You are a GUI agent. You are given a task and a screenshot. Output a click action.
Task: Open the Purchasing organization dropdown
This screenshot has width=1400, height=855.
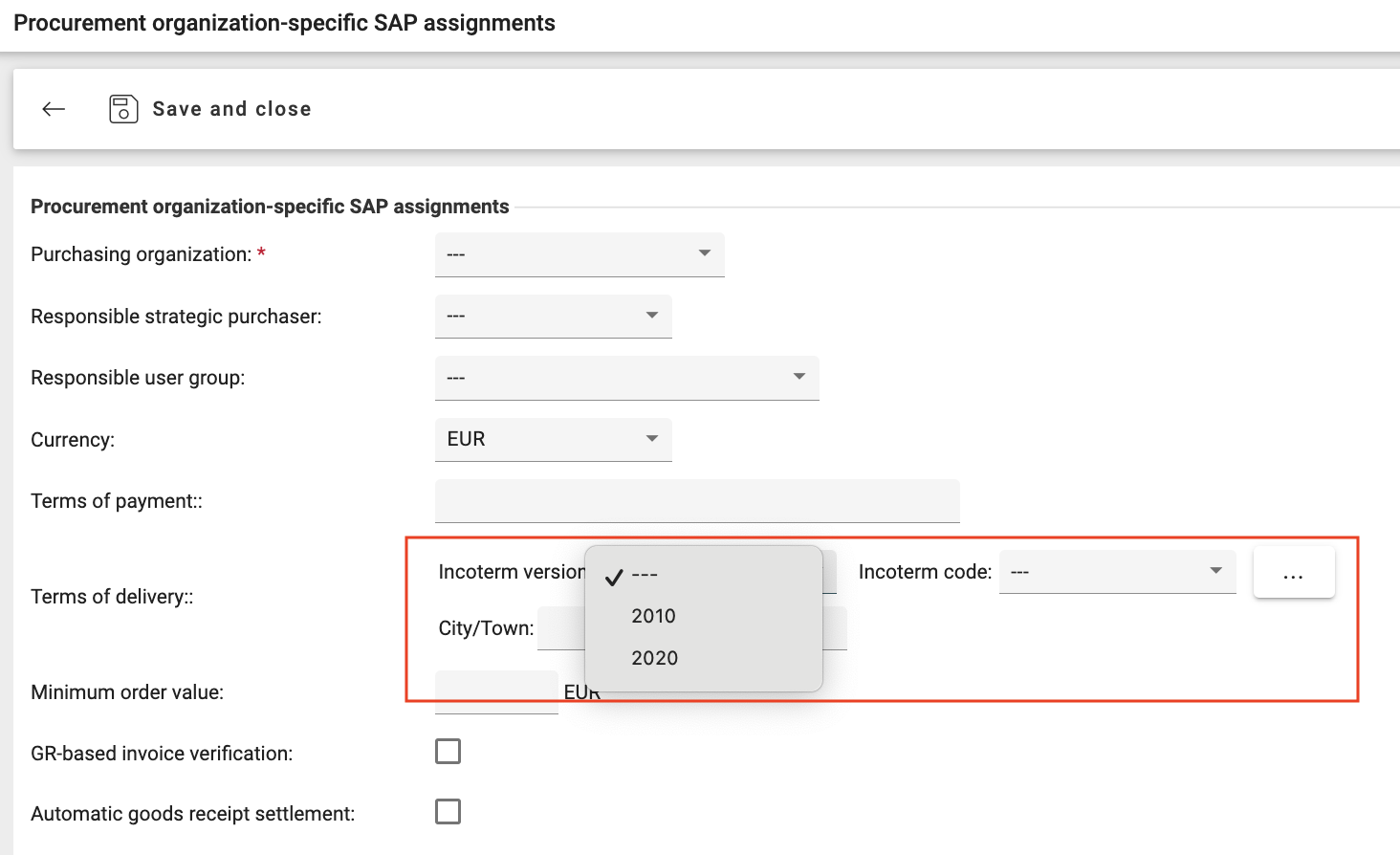pyautogui.click(x=579, y=254)
